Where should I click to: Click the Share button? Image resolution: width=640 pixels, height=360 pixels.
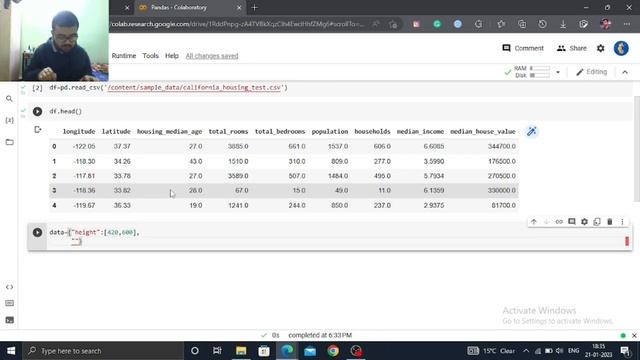coord(572,48)
